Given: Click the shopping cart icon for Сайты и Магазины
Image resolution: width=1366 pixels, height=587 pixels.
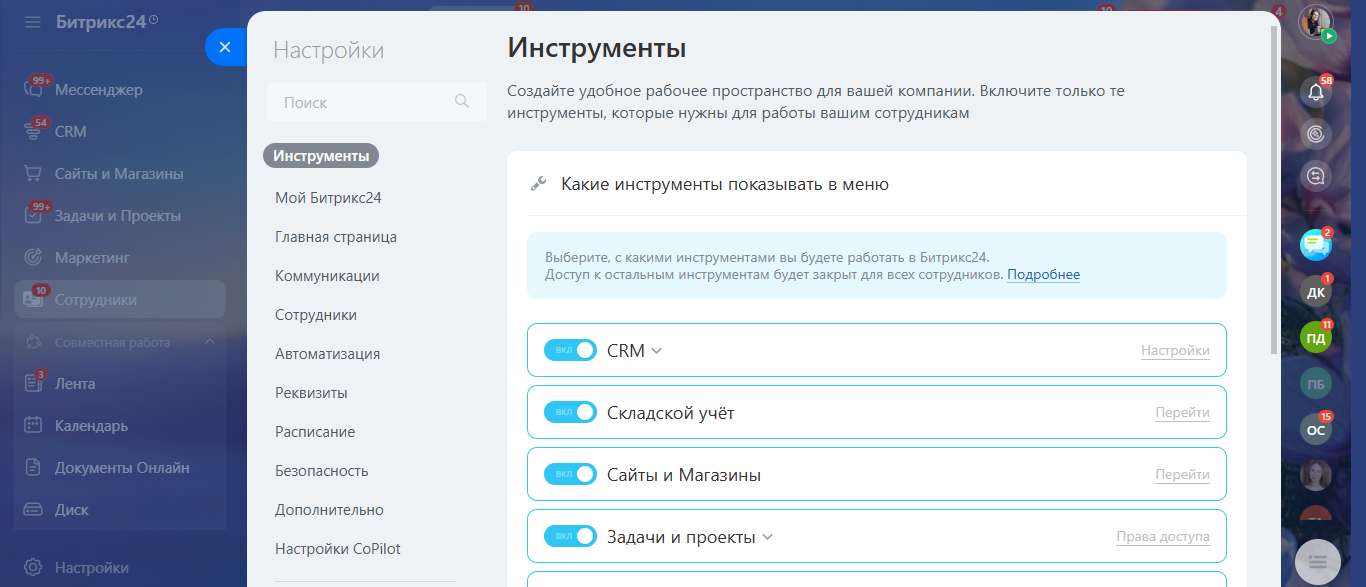Looking at the screenshot, I should [x=33, y=174].
